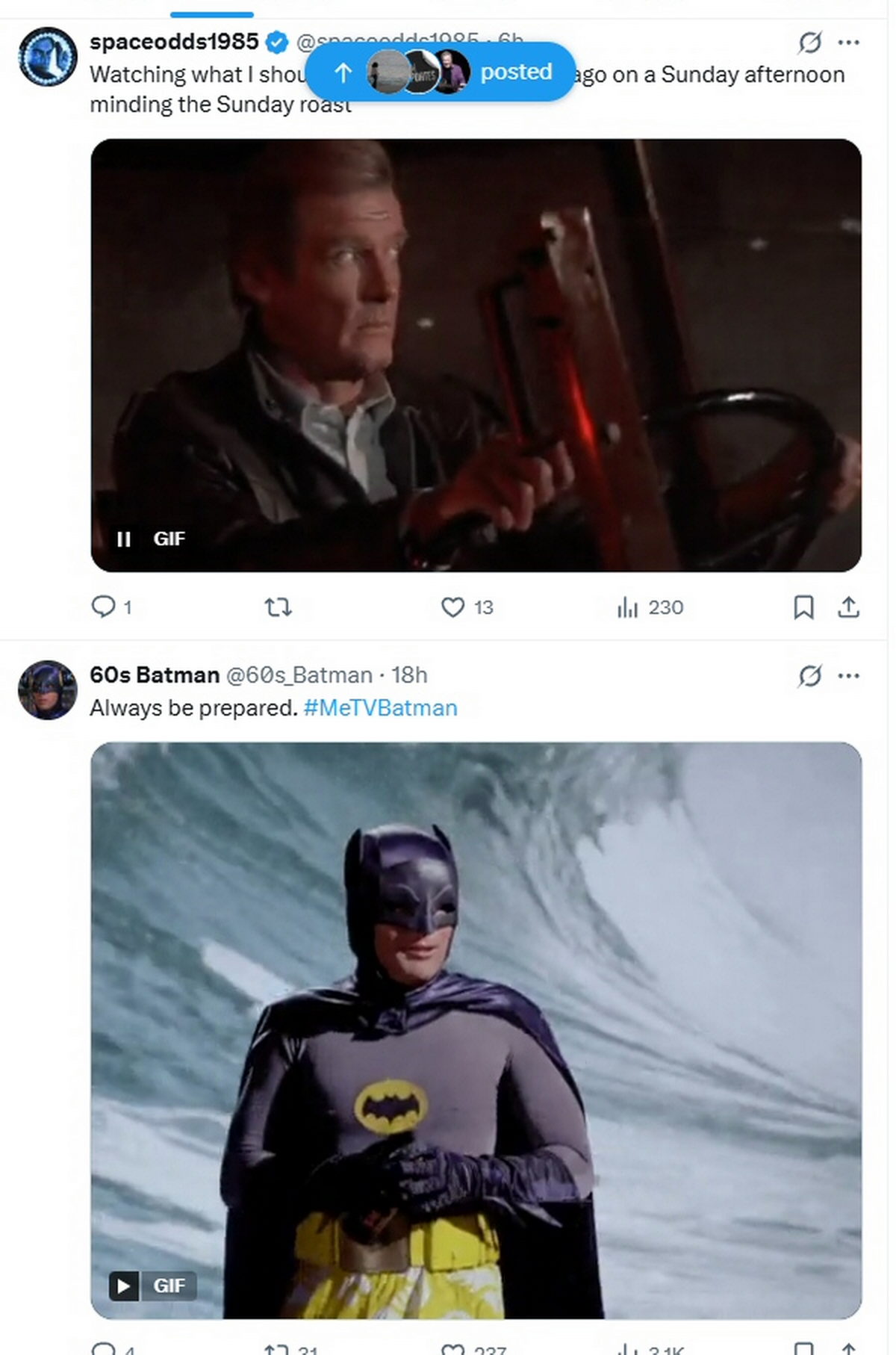Click the 60s Batman avatar picture
The height and width of the screenshot is (1355, 896).
point(48,689)
